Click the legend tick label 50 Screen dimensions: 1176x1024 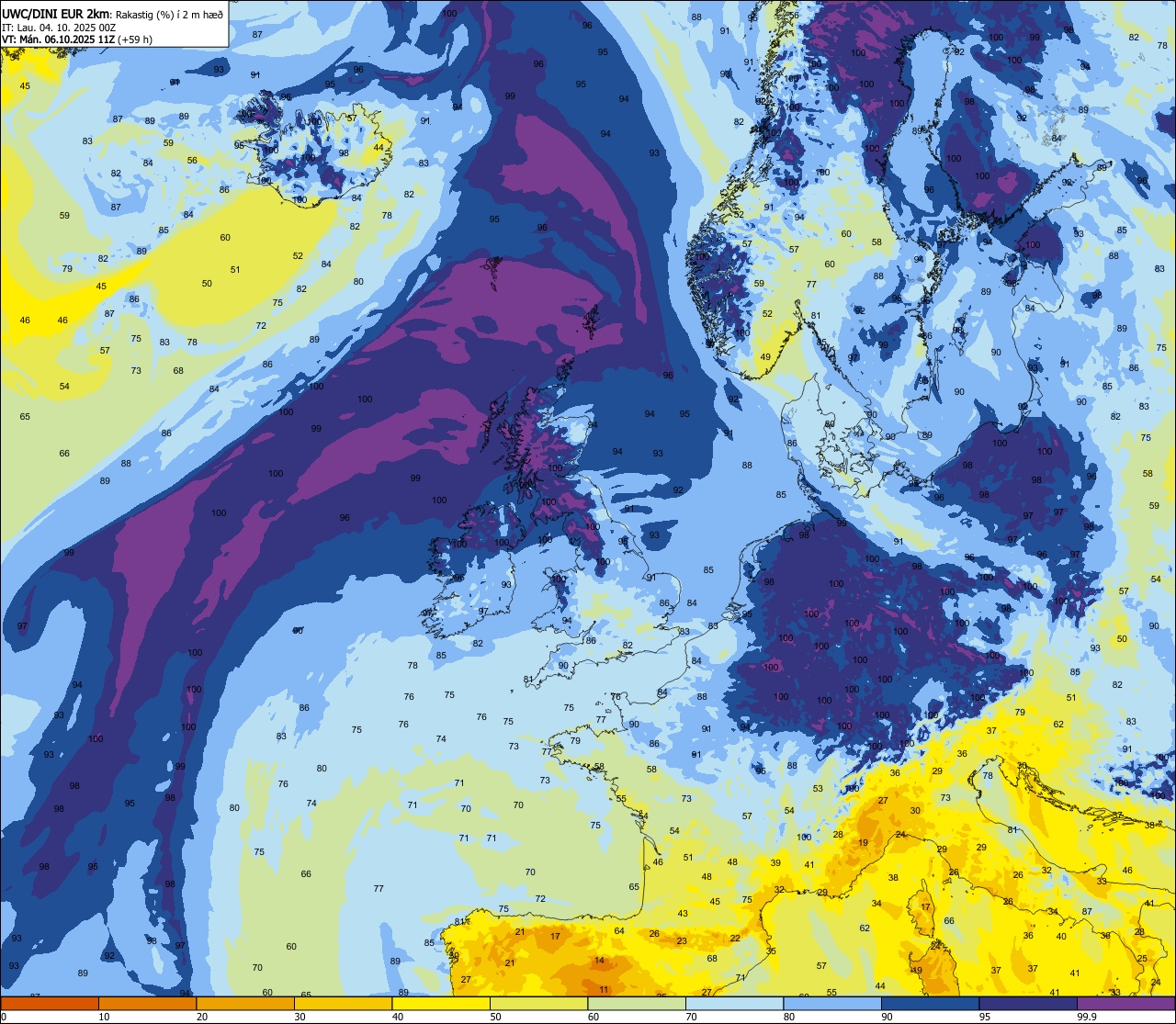(x=495, y=1017)
